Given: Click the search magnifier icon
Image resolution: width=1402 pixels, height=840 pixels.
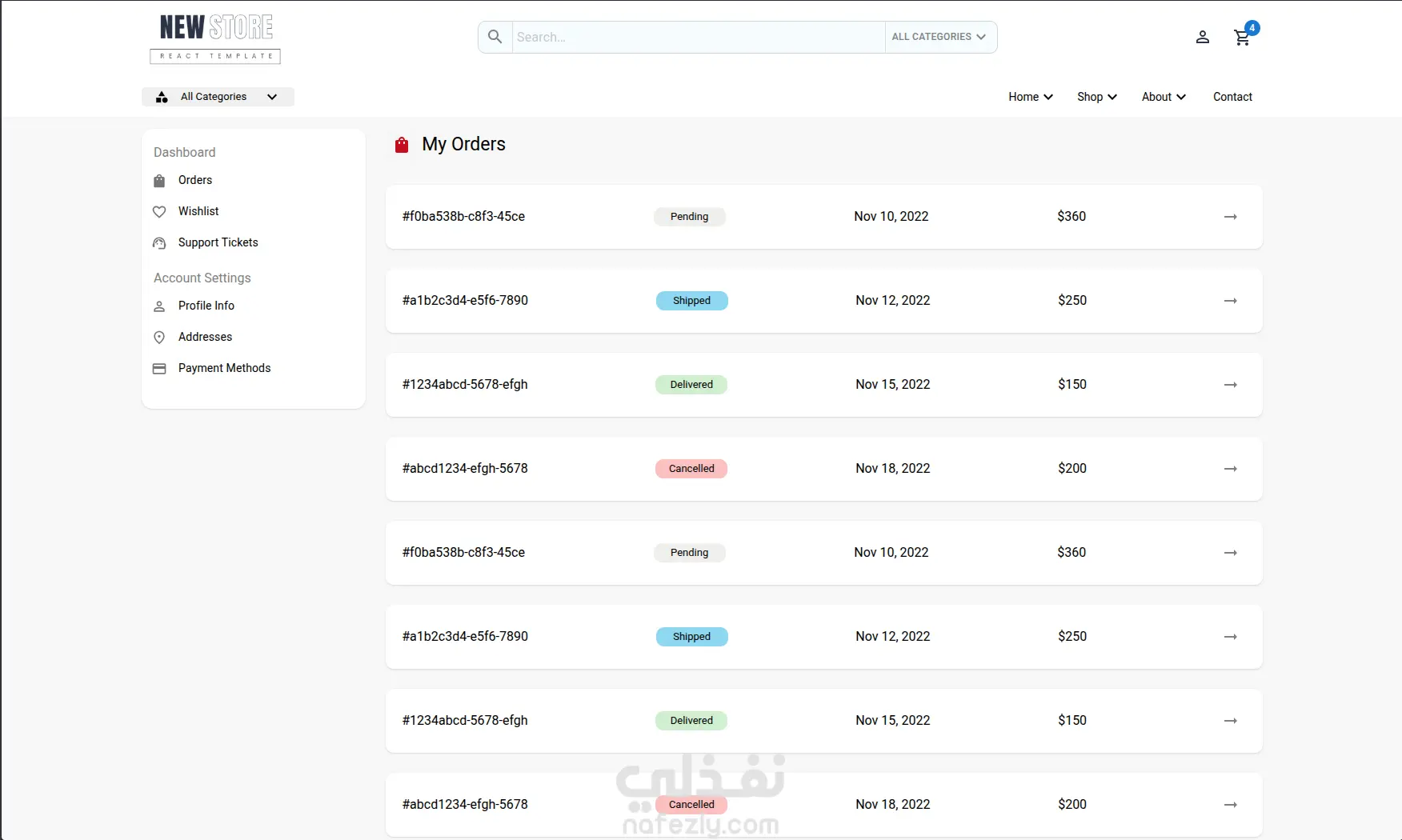Looking at the screenshot, I should 495,37.
